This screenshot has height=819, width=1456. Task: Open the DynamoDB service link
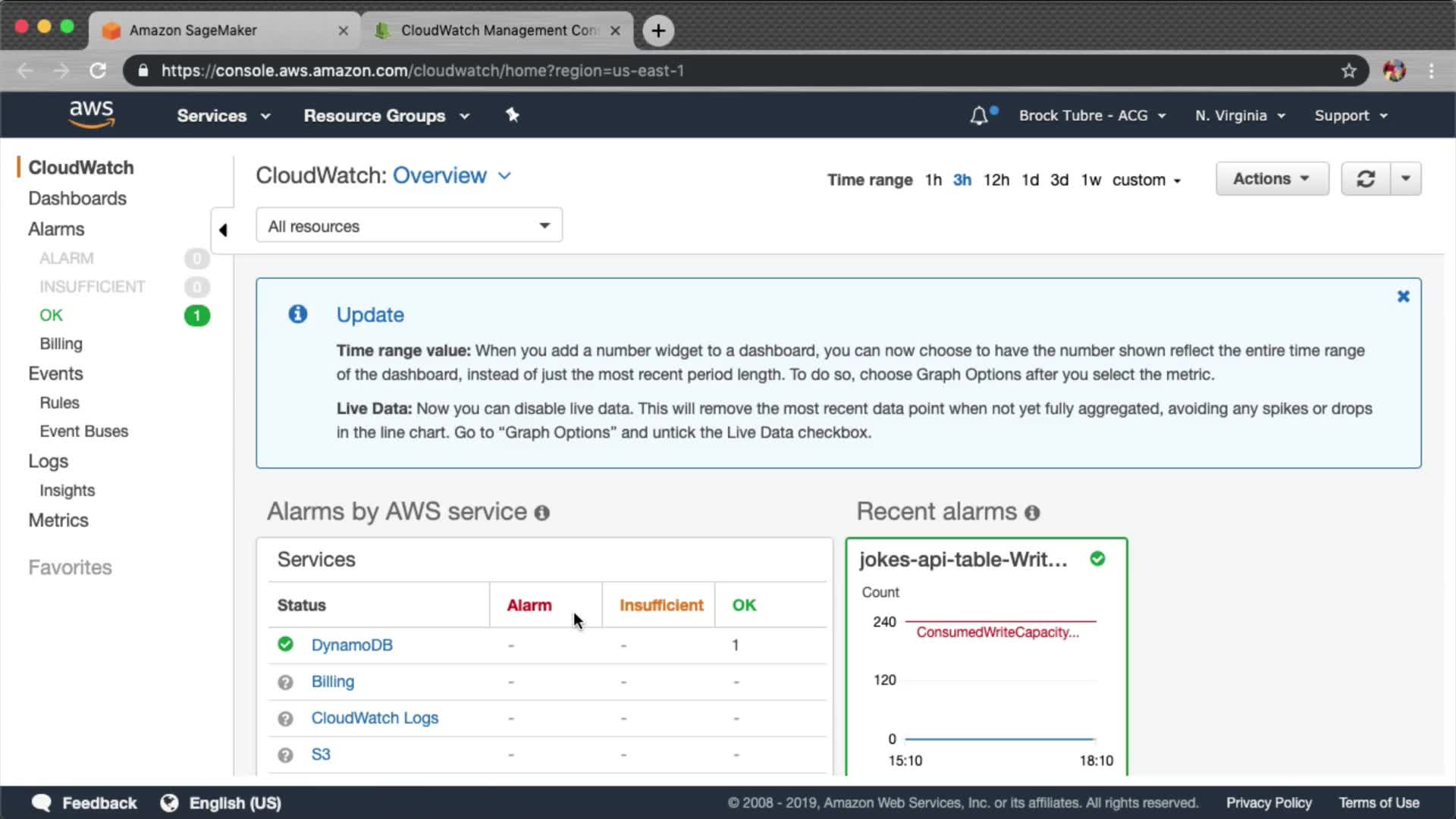point(352,645)
